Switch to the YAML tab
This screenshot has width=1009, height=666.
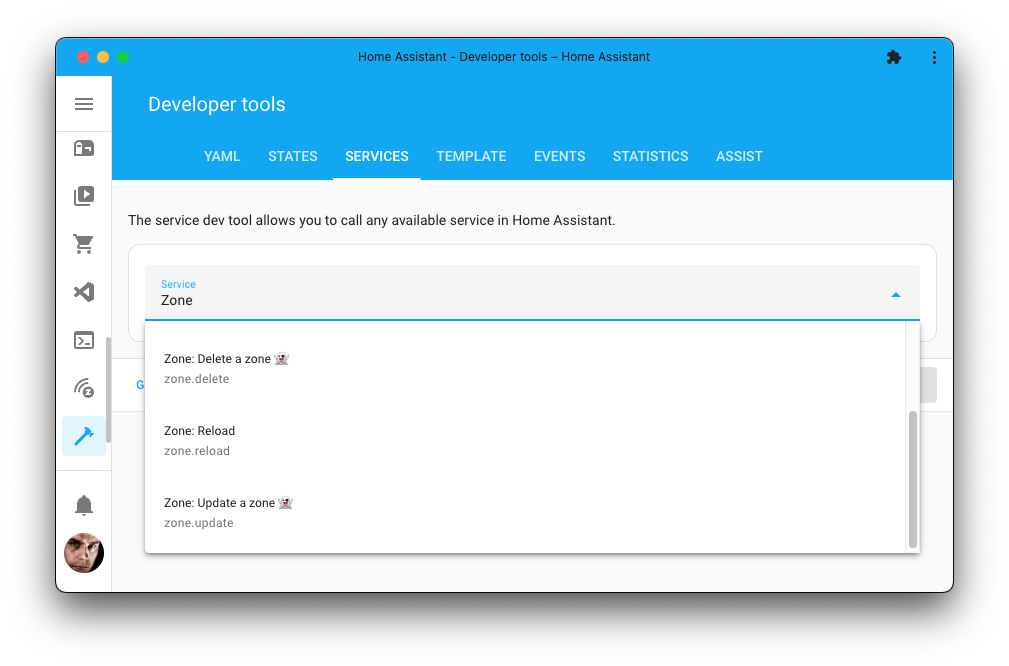point(221,156)
